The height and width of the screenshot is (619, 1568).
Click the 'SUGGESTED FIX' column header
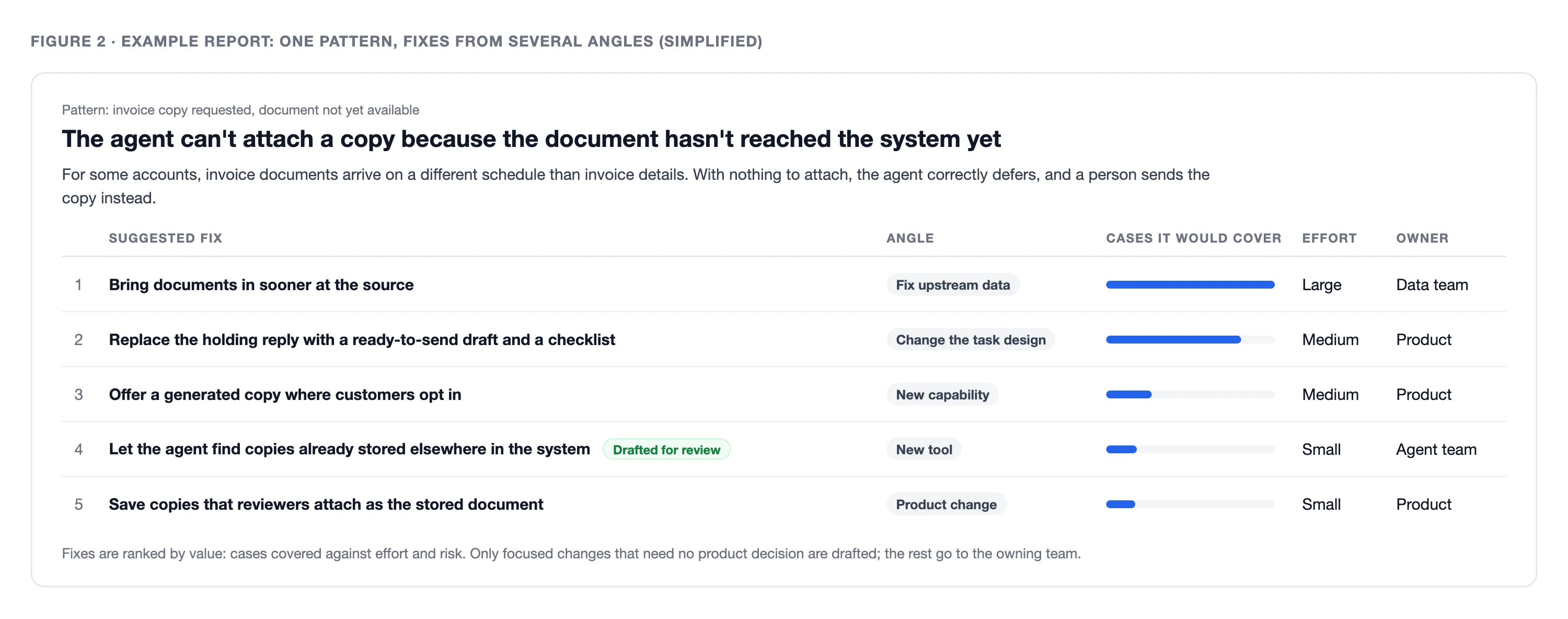tap(166, 238)
